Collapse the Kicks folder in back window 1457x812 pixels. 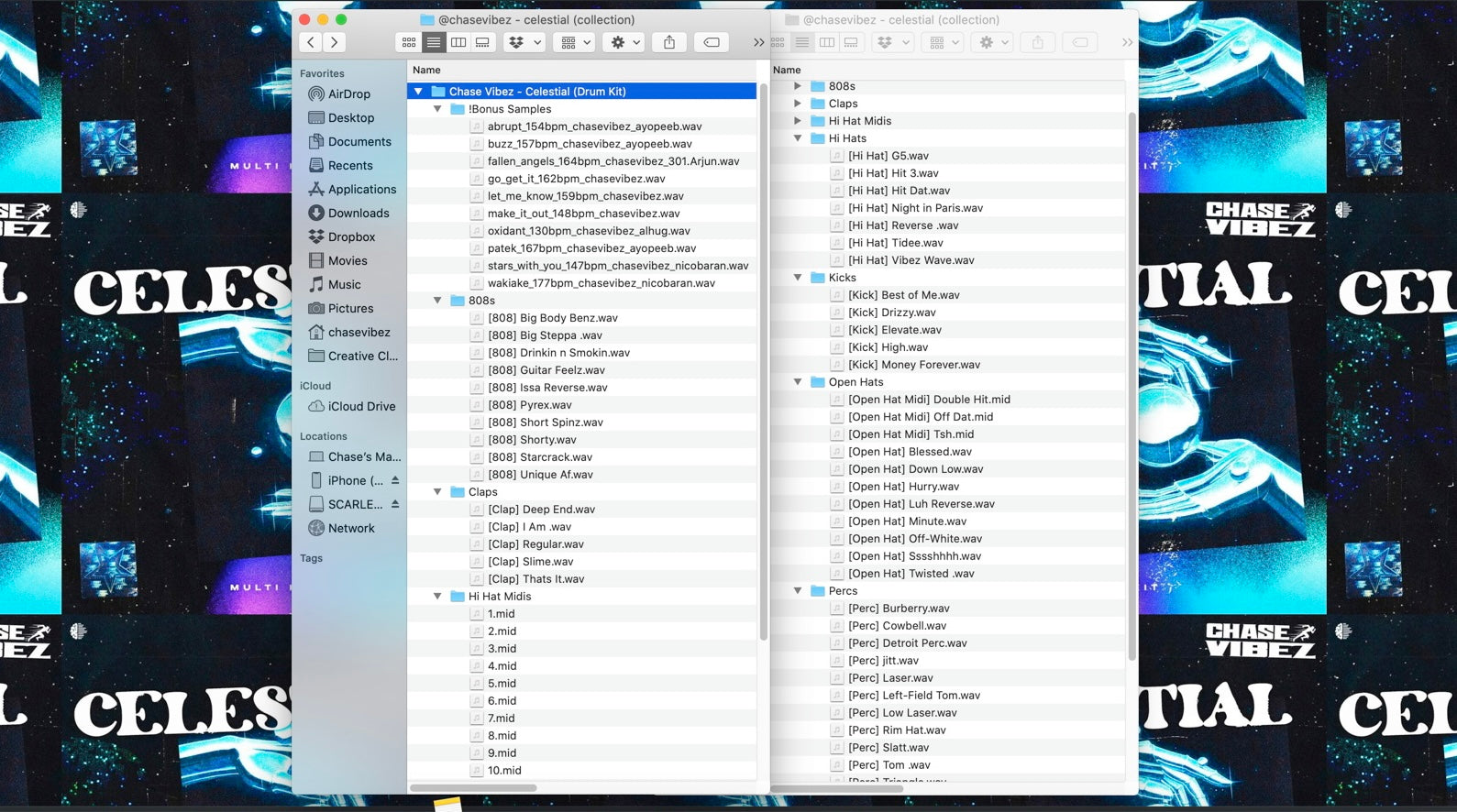point(798,278)
